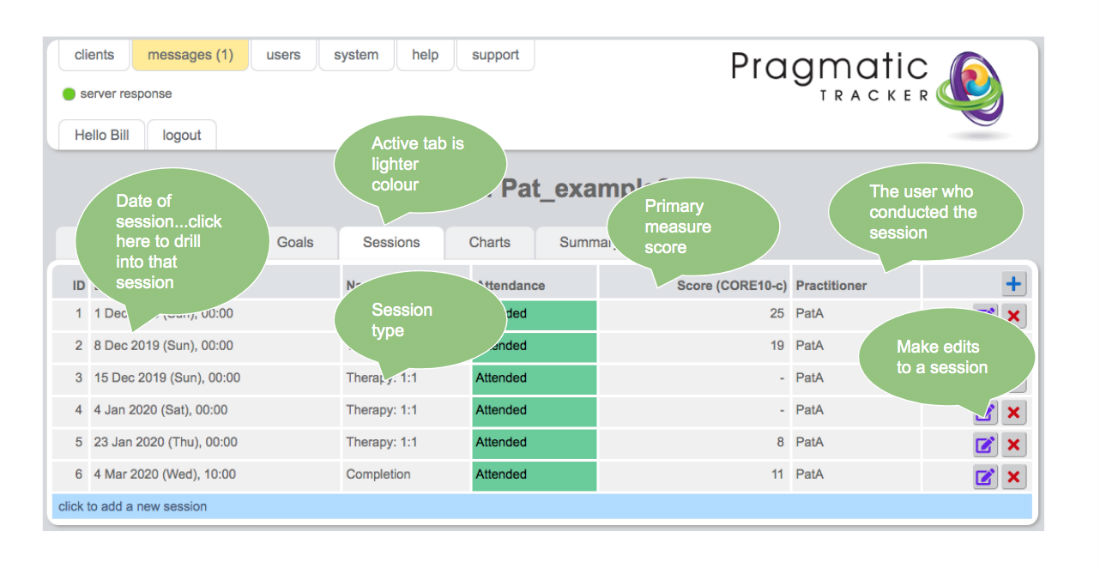This screenshot has width=1100, height=568.
Task: Edit the 23 Jan 2020 session
Action: [x=985, y=445]
